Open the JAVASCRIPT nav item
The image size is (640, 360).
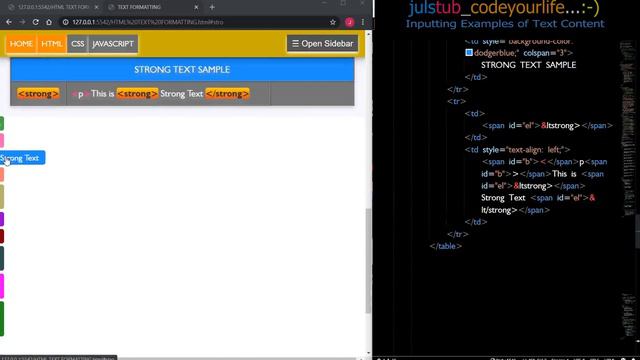pos(113,44)
